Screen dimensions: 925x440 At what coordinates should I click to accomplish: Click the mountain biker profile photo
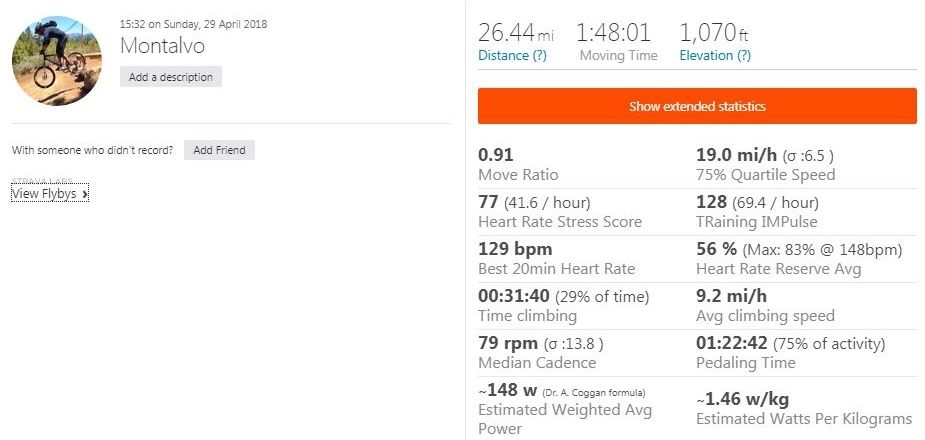56,60
